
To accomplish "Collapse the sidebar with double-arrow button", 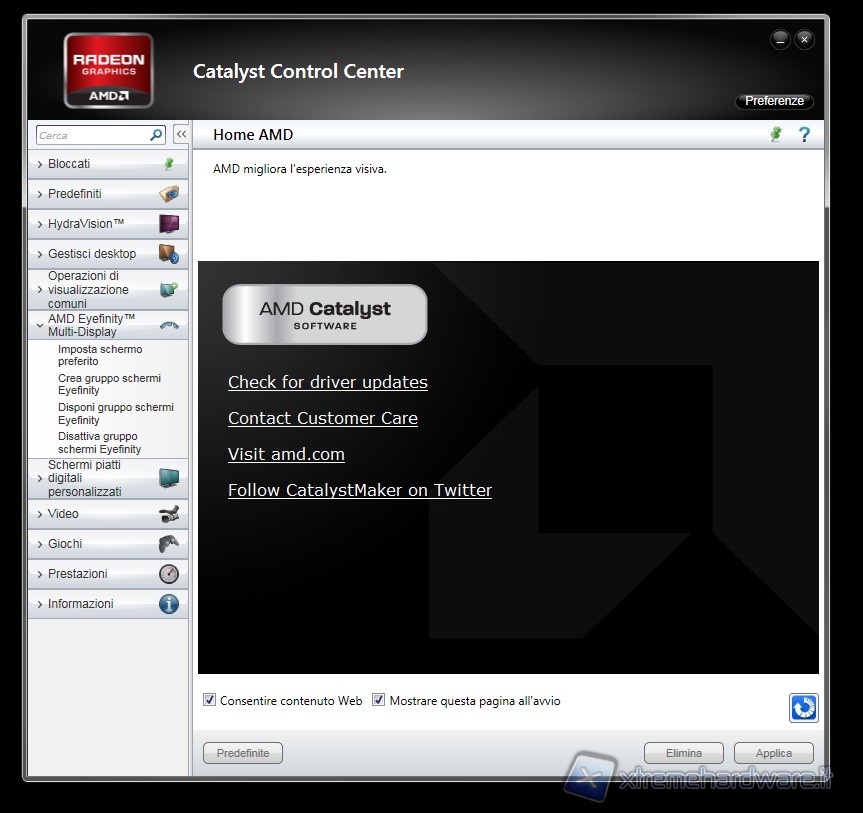I will [x=181, y=135].
